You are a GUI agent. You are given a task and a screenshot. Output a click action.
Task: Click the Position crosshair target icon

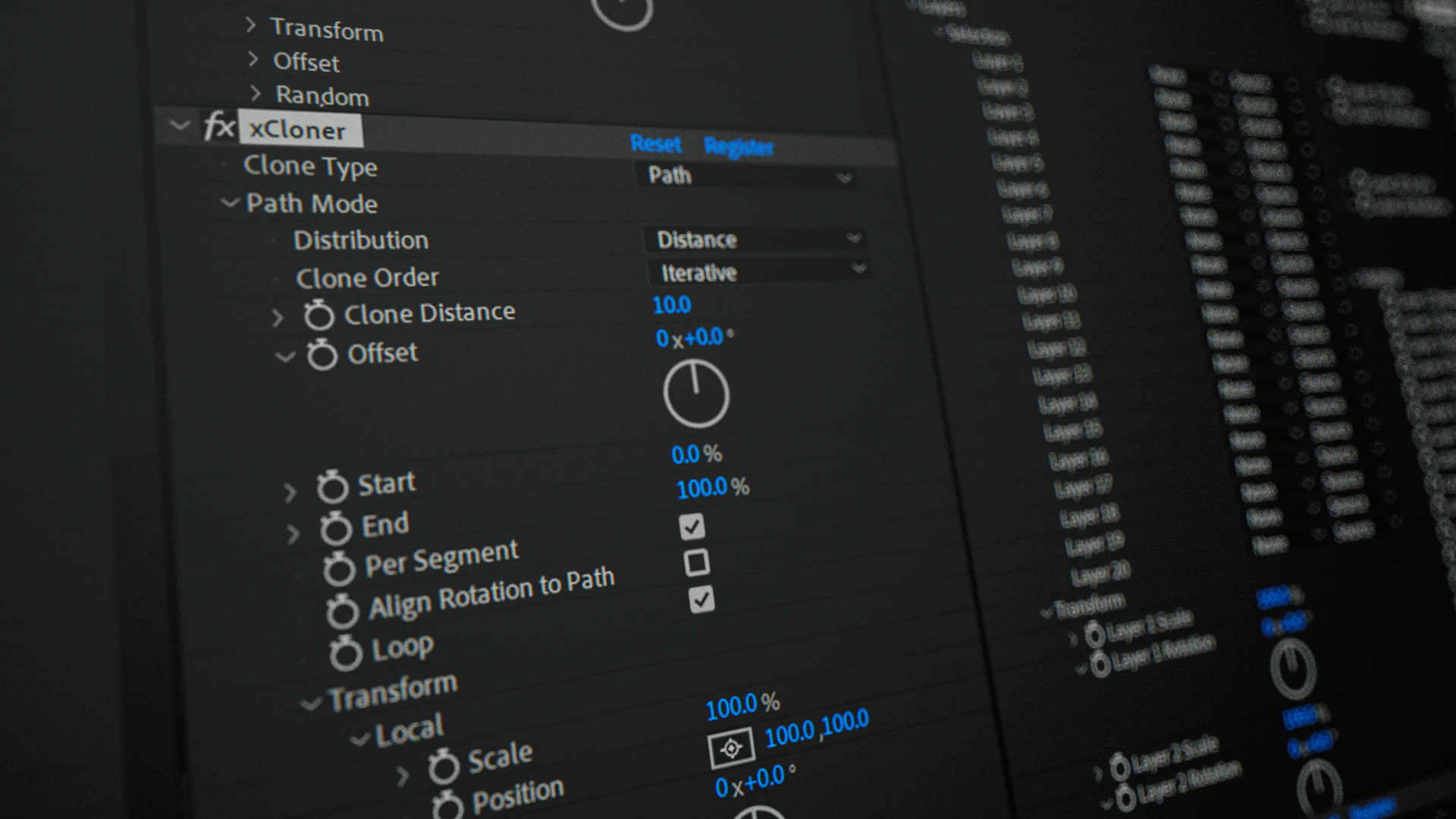730,748
